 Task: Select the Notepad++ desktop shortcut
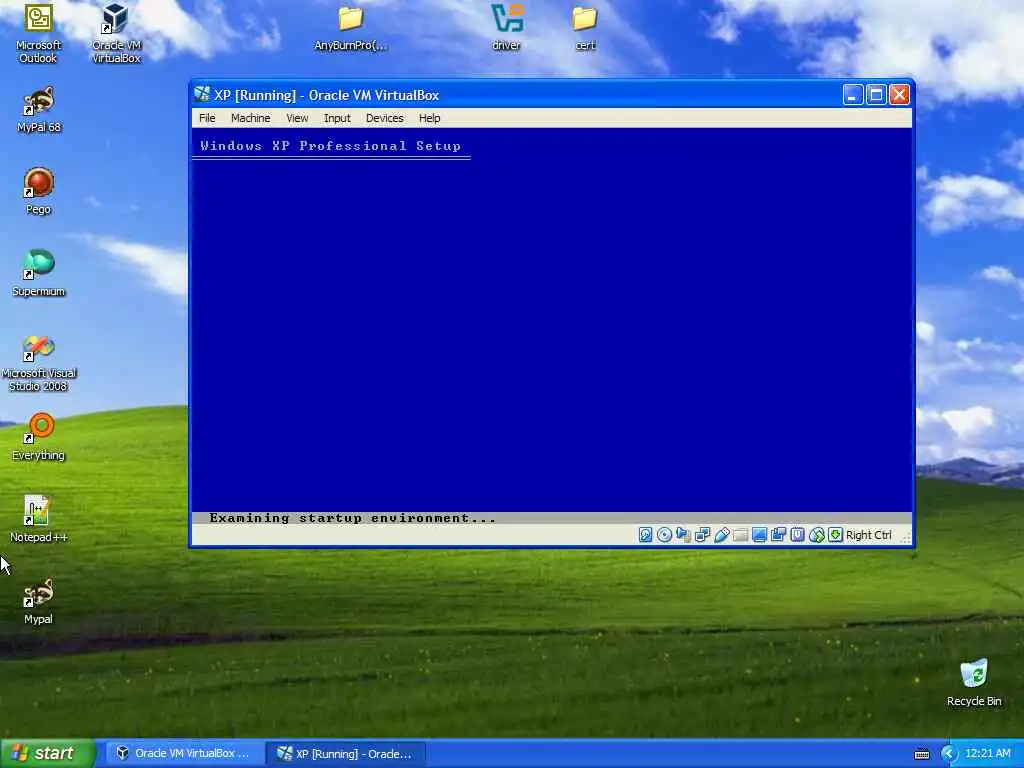pyautogui.click(x=39, y=519)
